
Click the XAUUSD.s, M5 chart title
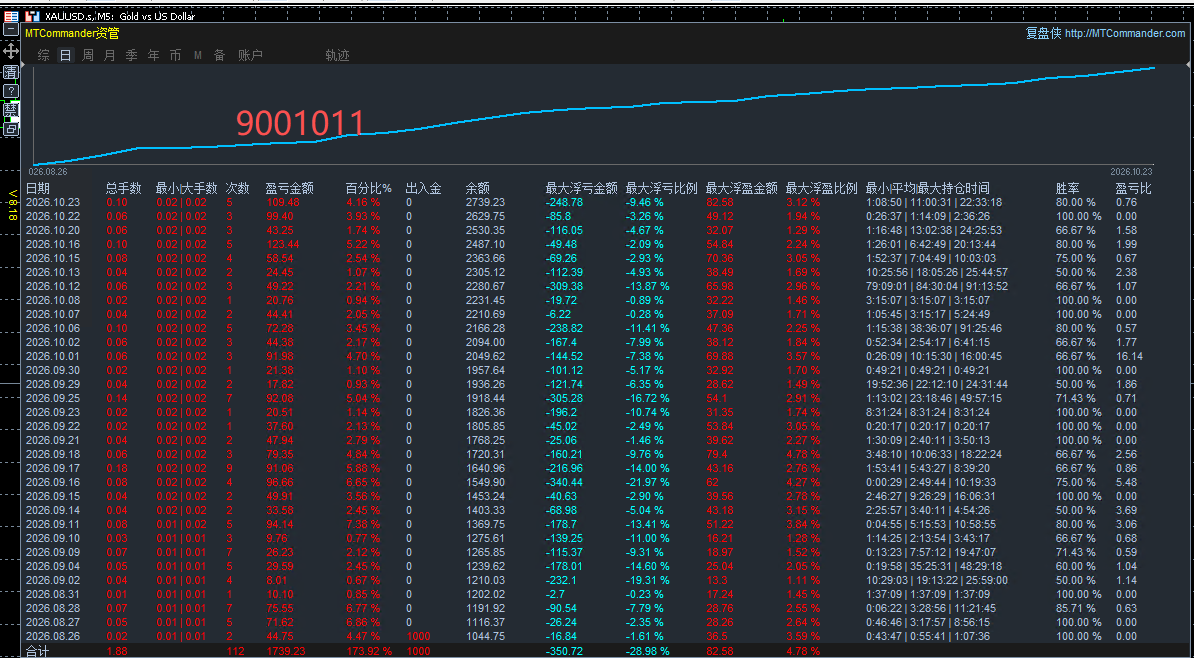click(x=120, y=16)
